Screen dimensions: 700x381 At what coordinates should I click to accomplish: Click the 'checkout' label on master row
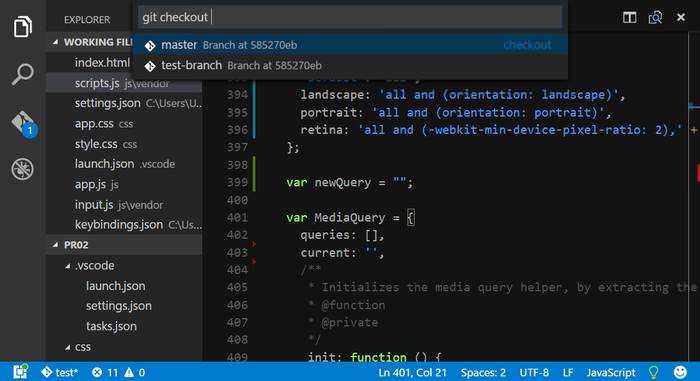tap(527, 45)
